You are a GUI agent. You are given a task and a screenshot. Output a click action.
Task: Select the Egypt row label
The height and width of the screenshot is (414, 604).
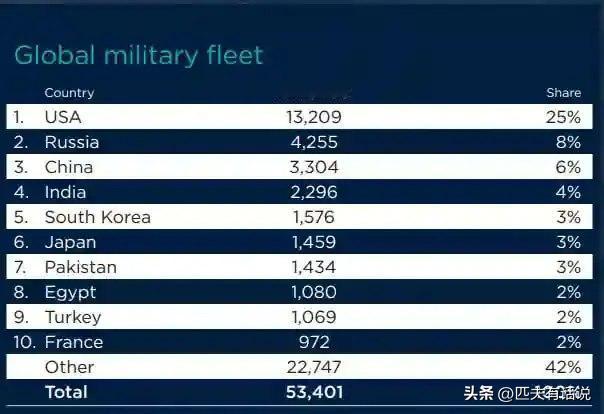[x=70, y=293]
